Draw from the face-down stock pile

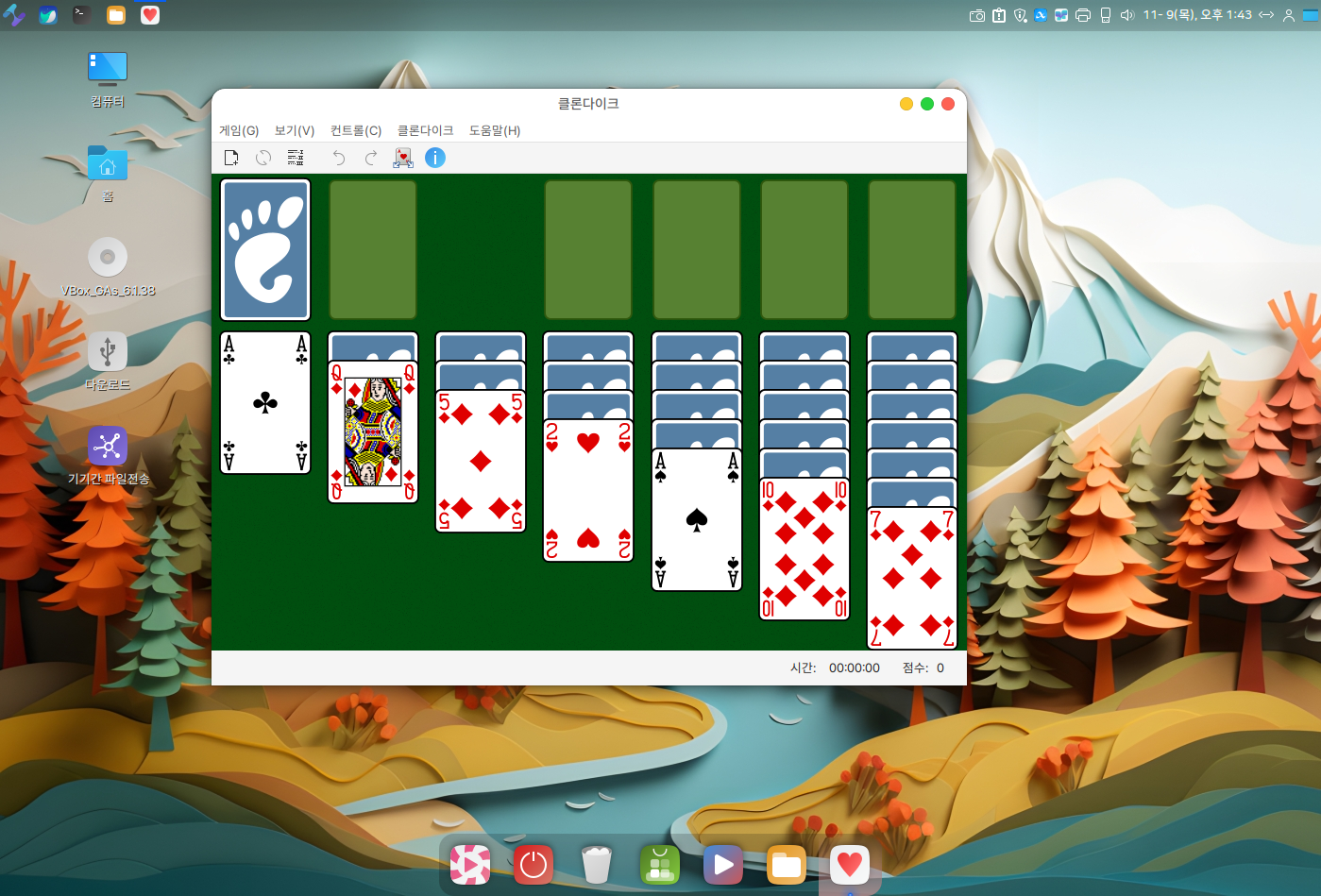[x=265, y=250]
